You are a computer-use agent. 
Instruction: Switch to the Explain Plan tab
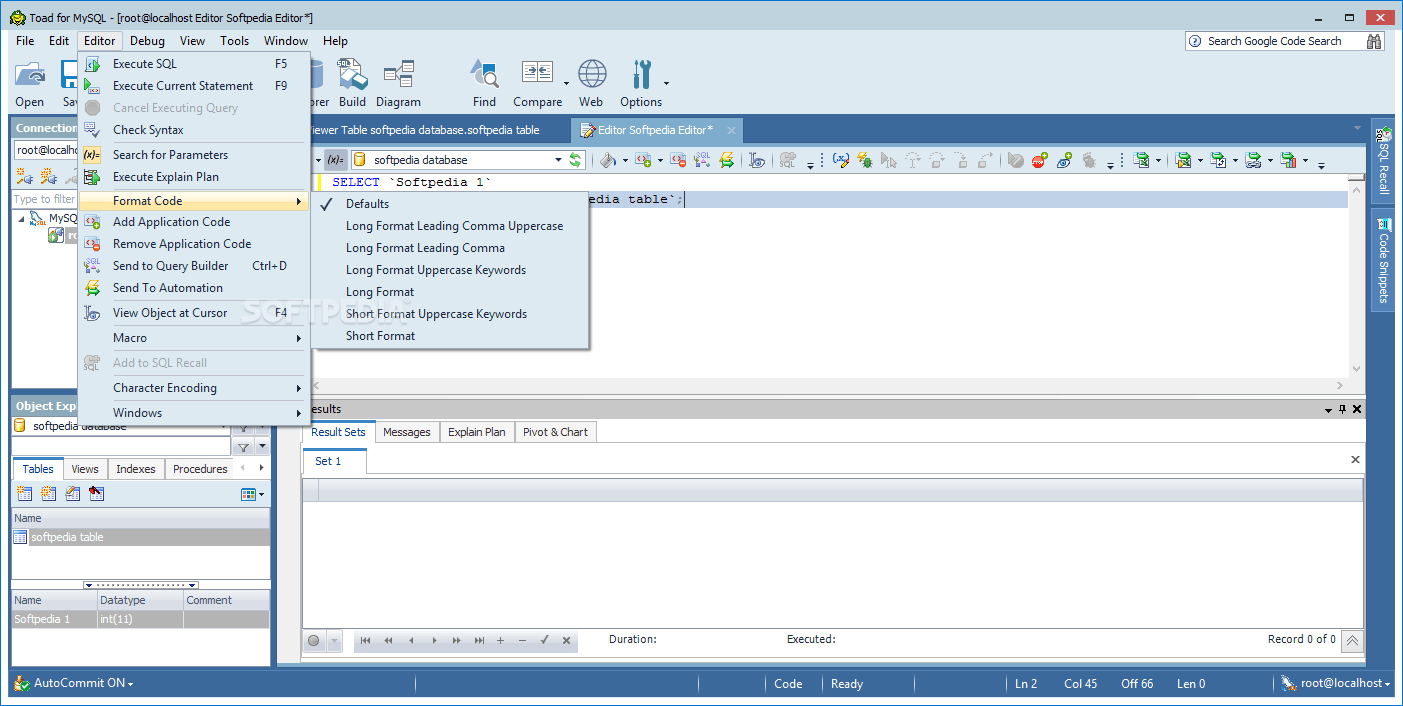click(x=477, y=432)
